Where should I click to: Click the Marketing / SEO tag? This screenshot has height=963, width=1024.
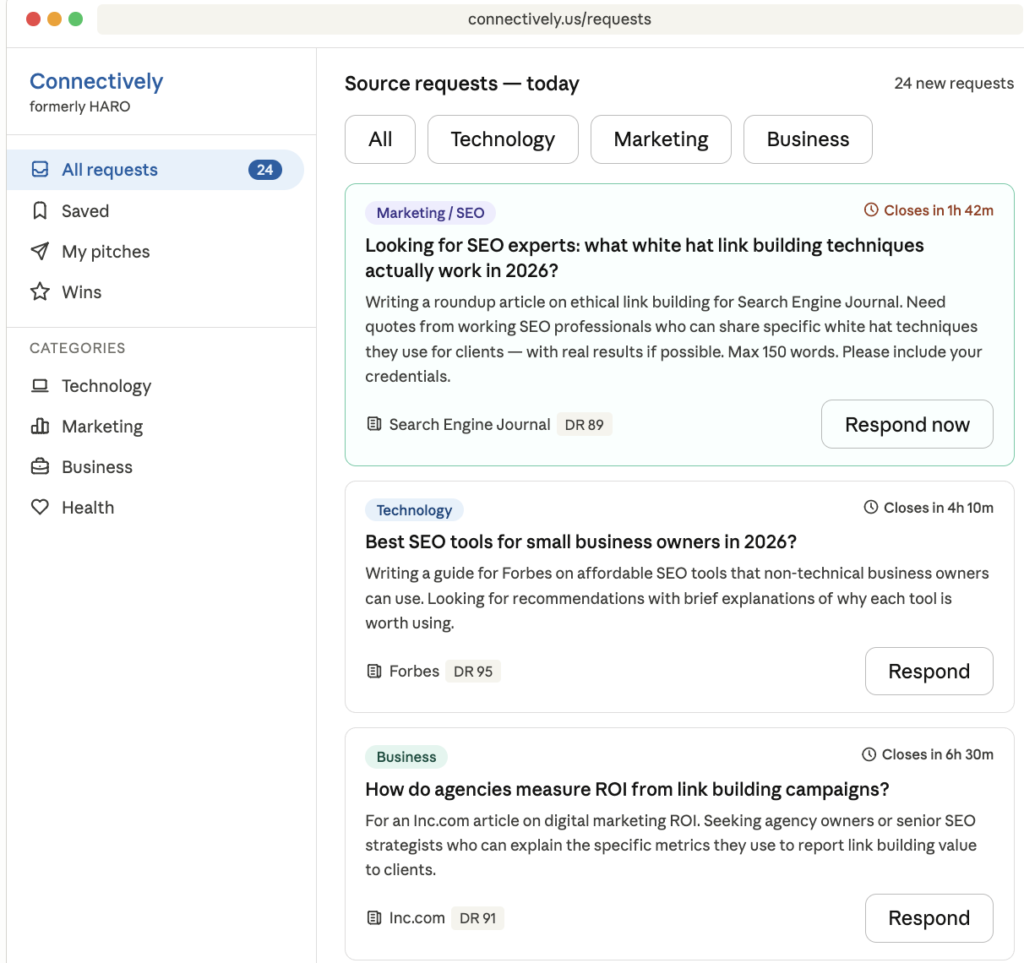click(x=430, y=213)
